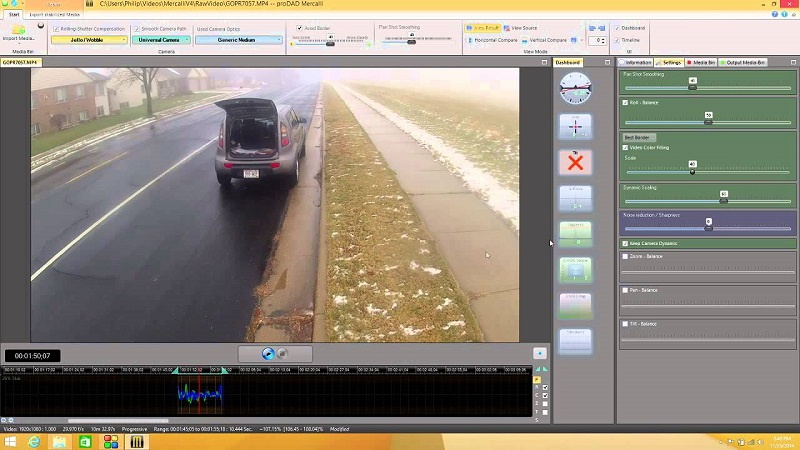Switch to the Information tab
The image size is (800, 450).
point(636,62)
